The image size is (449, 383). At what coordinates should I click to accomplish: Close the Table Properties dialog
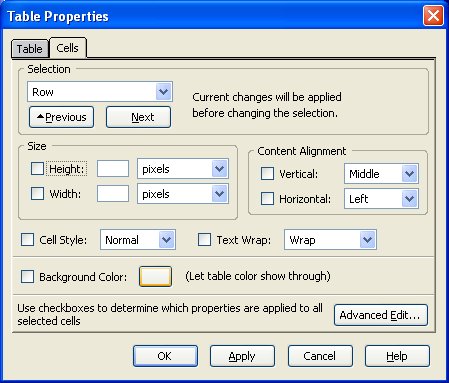click(x=433, y=15)
